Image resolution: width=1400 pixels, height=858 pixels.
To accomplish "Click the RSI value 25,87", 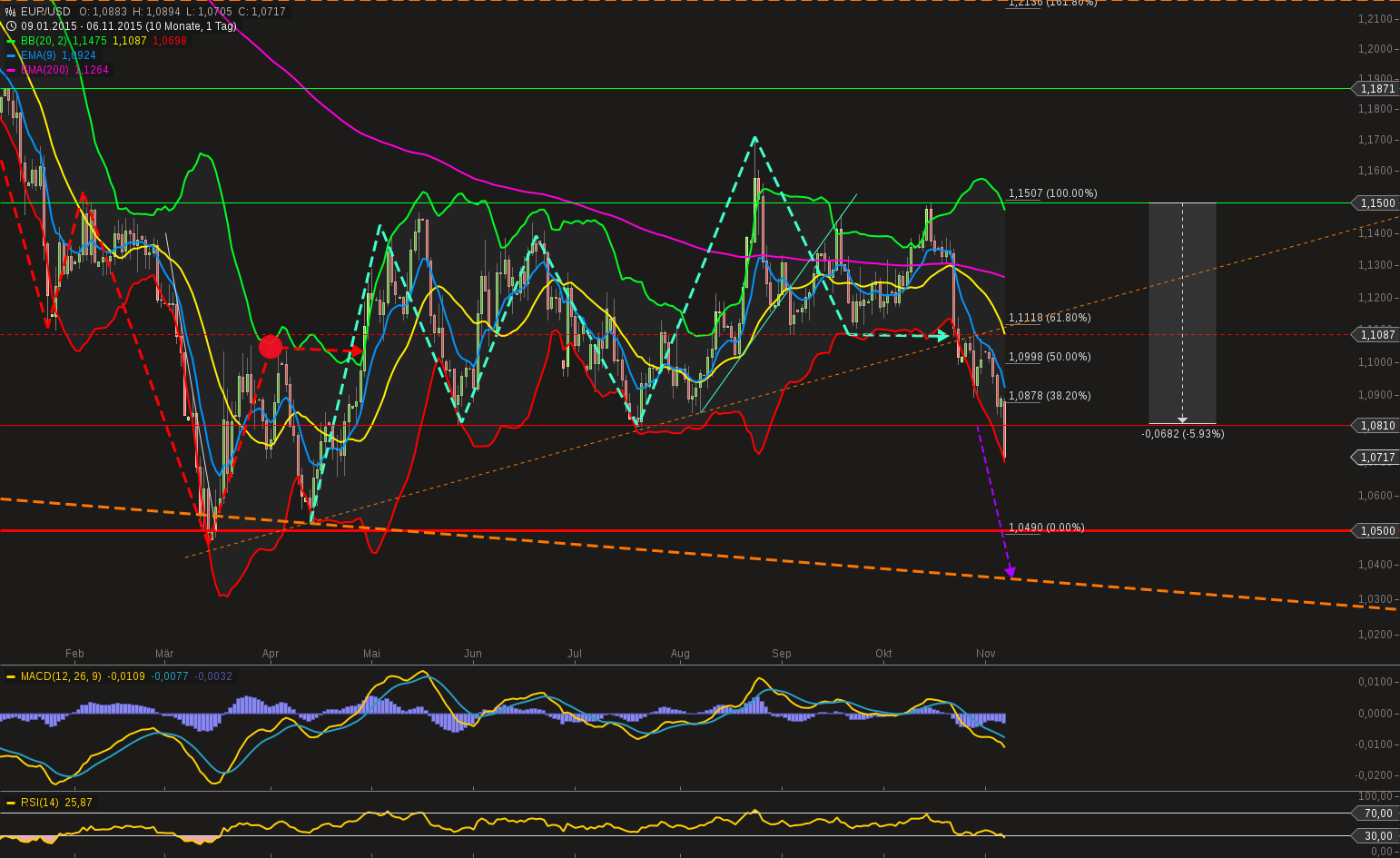I will click(x=78, y=803).
